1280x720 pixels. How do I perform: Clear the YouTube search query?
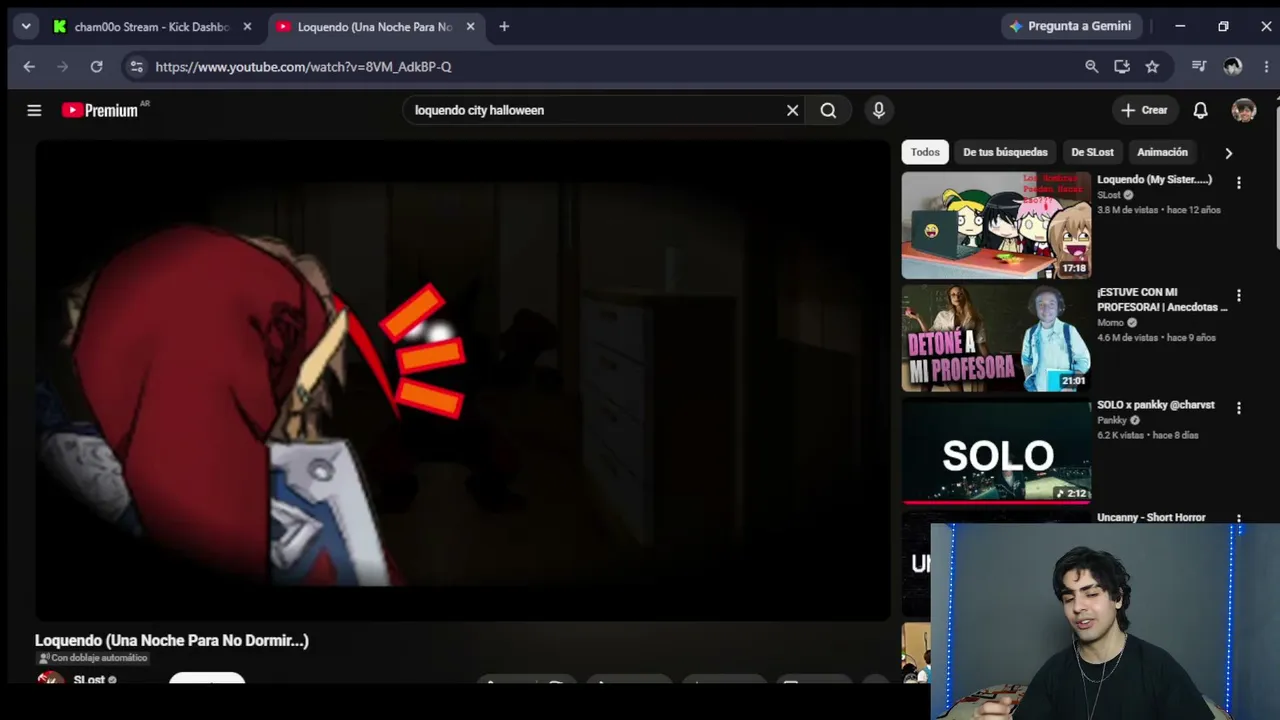point(792,110)
